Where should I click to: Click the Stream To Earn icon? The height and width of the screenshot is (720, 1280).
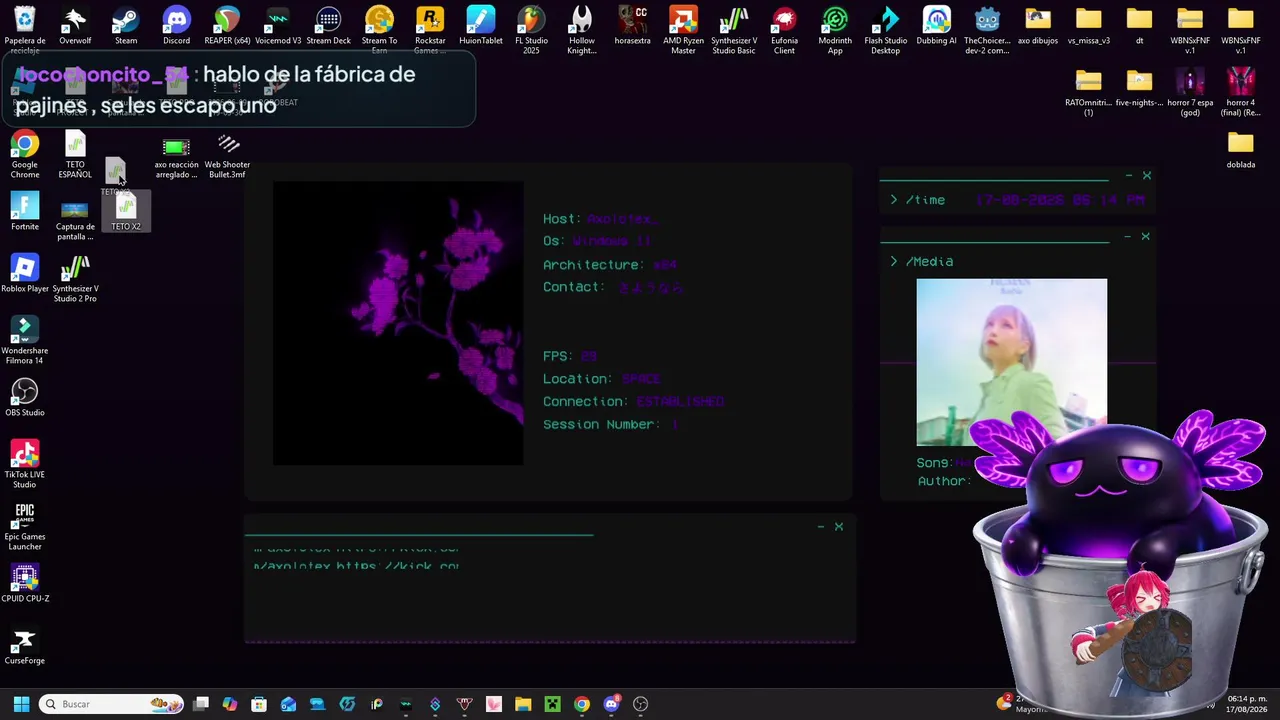(379, 28)
